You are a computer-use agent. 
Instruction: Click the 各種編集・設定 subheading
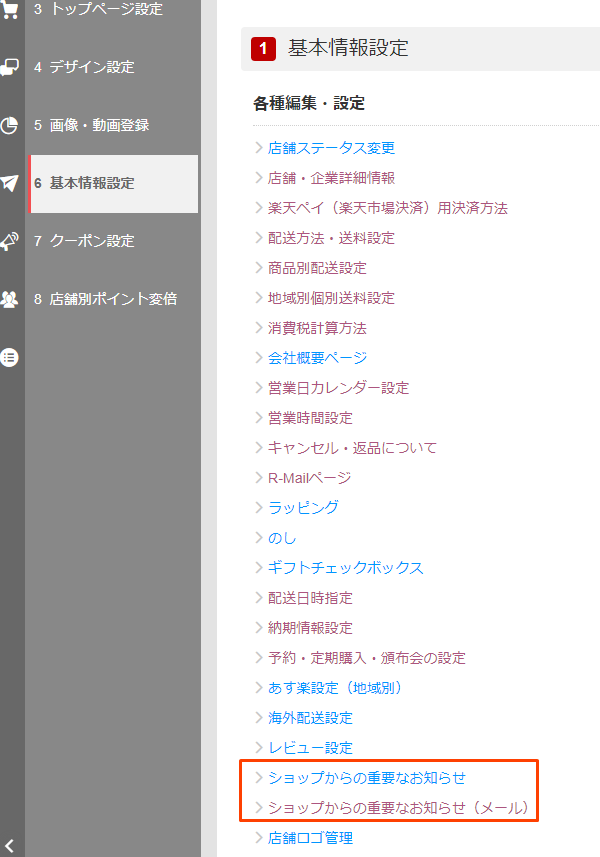[309, 103]
